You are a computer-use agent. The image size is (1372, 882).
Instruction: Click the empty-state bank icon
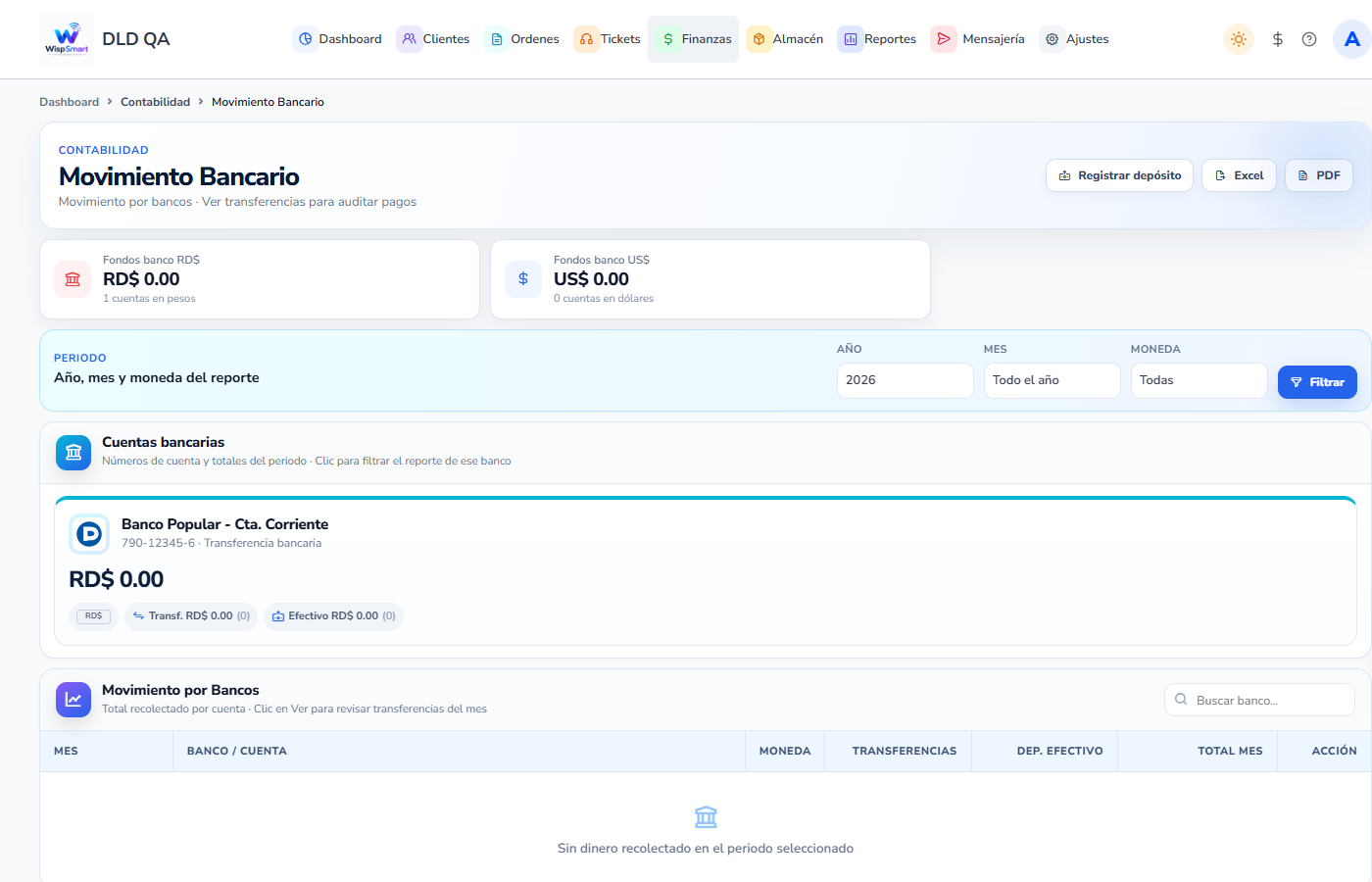[706, 816]
